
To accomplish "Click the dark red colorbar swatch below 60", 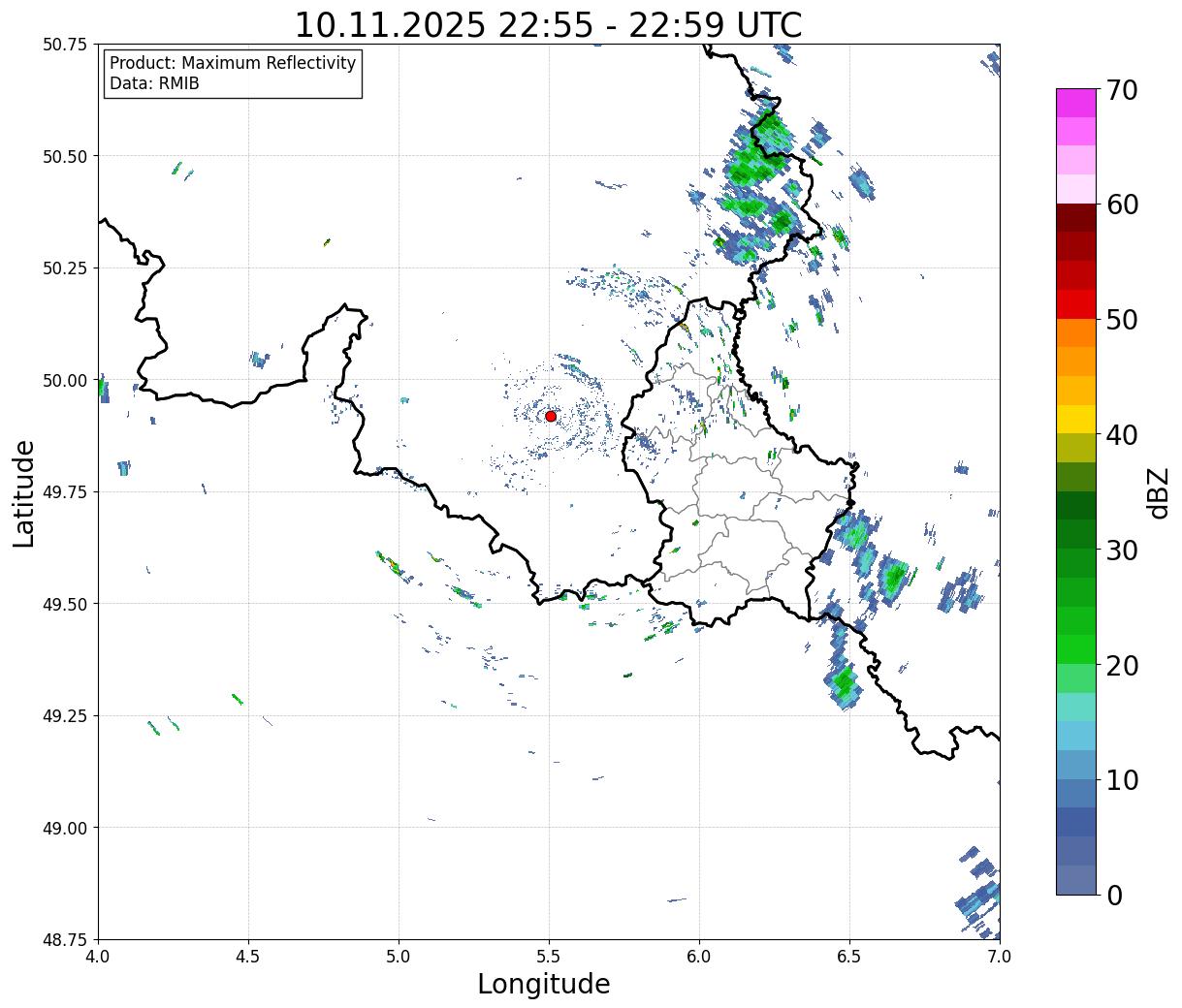I will tap(1076, 218).
